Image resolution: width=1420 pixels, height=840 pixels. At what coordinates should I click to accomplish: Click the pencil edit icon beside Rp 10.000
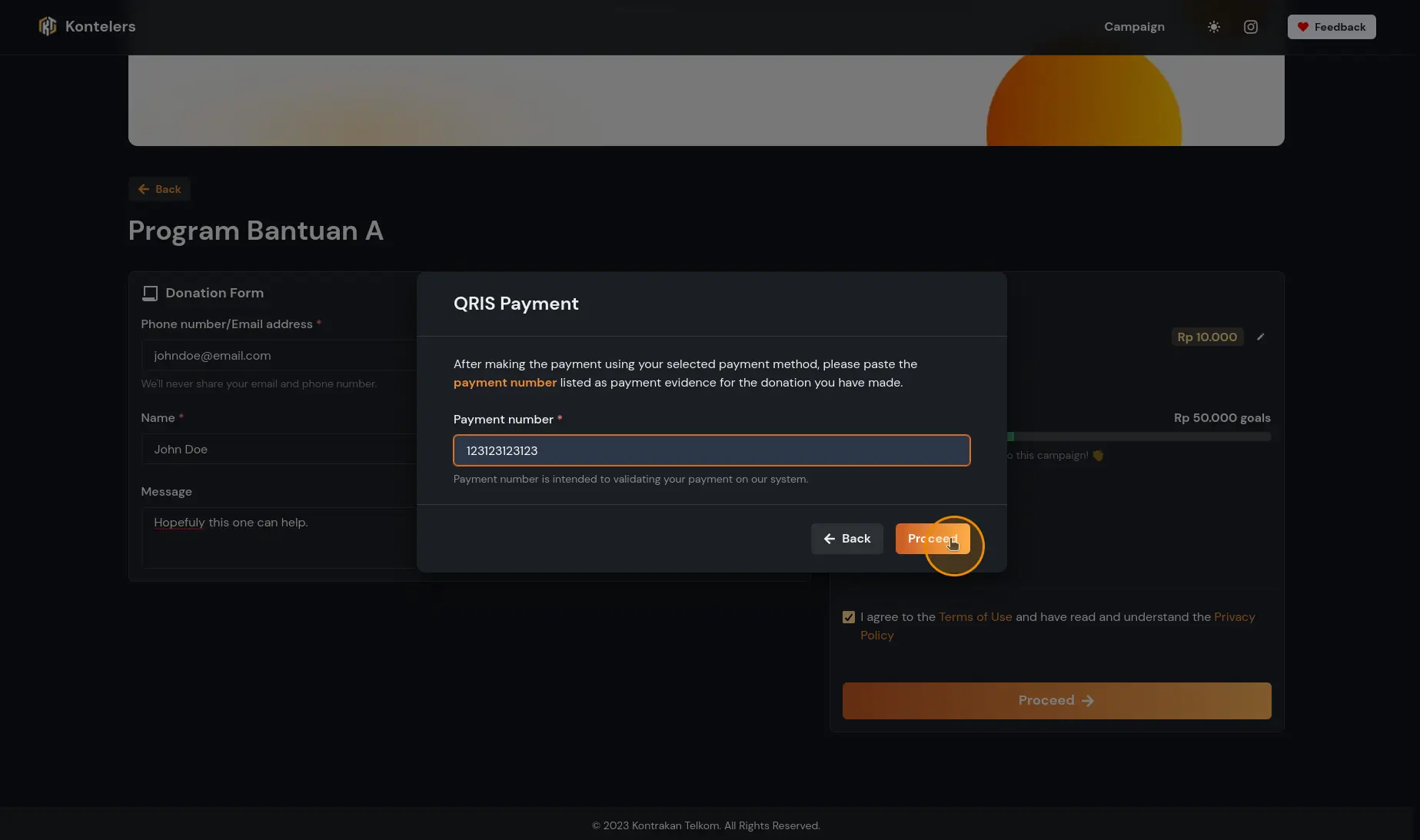click(x=1260, y=337)
